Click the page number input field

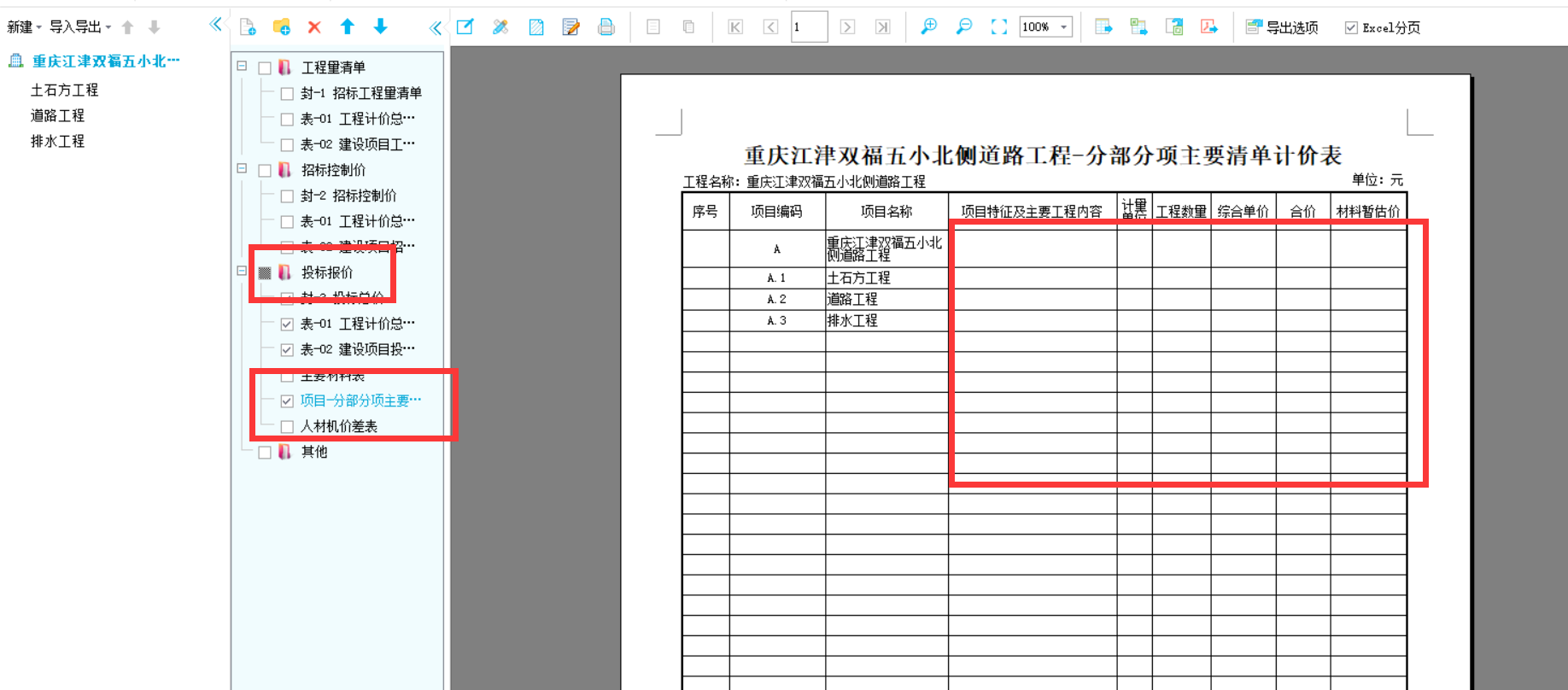point(809,27)
